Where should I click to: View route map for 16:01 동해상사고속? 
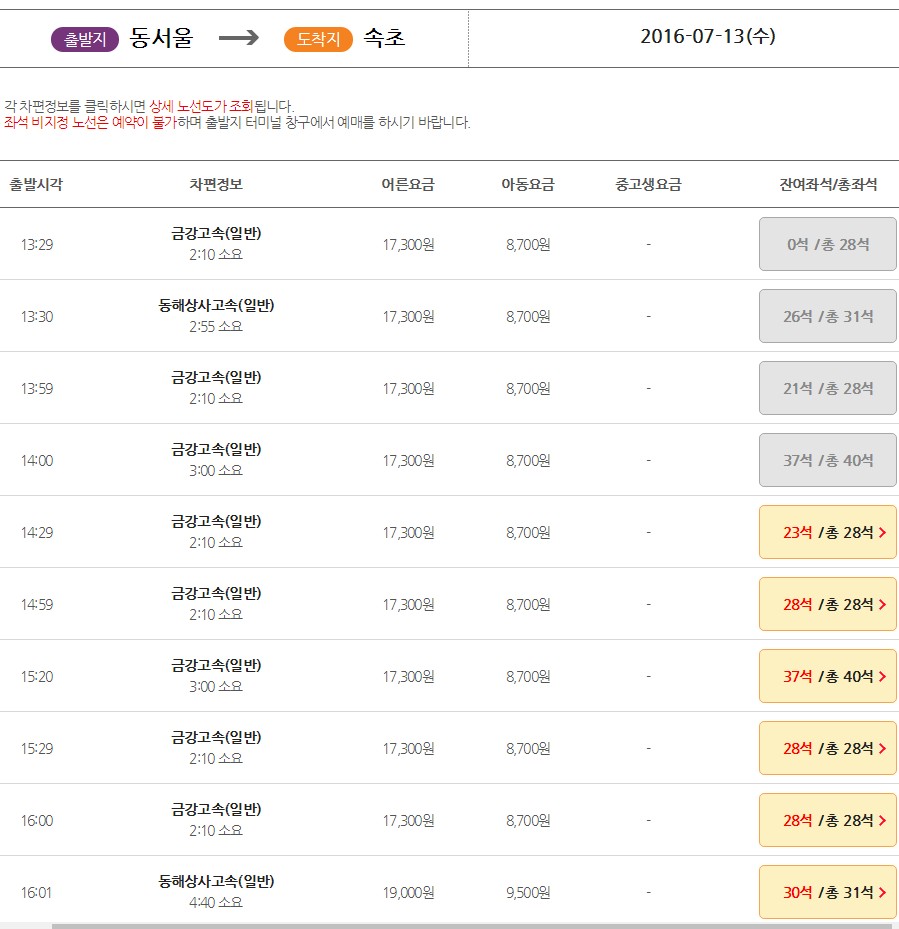coord(216,882)
